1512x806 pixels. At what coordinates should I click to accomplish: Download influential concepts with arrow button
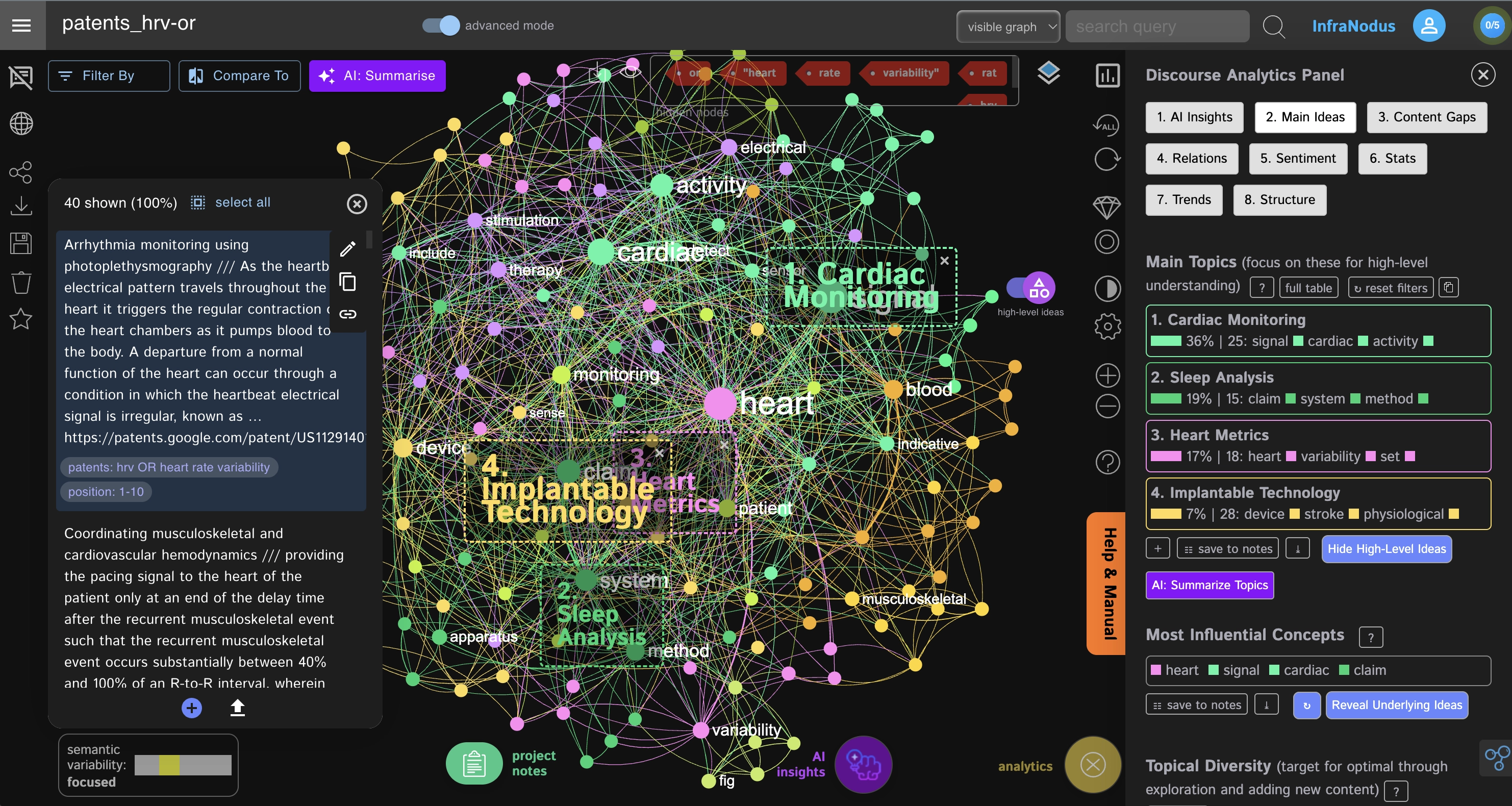click(x=1266, y=705)
